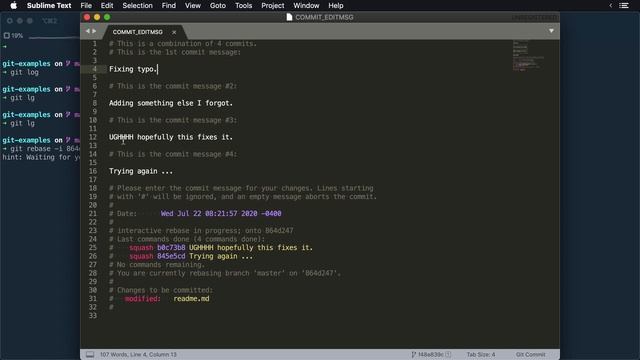Viewport: 640px width, 360px height.
Task: Open the Project menu
Action: coord(273,5)
